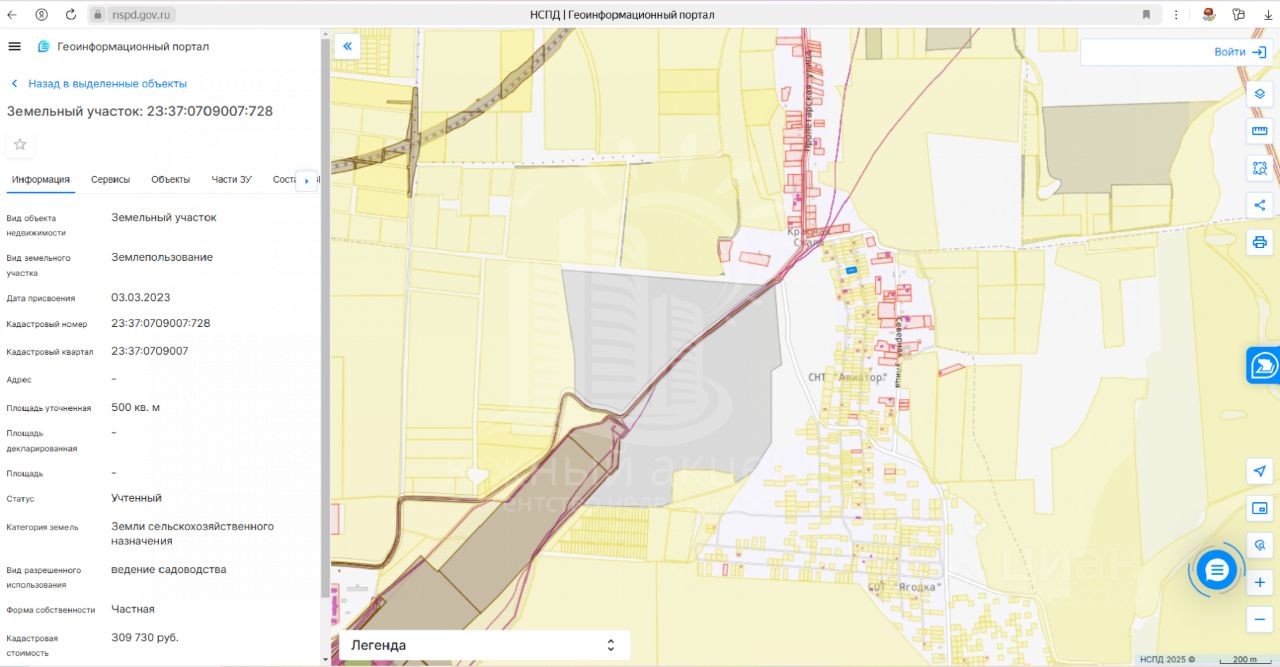The image size is (1280, 667).
Task: Click the cadastral number 23:37:0709007:728 value
Action: [x=161, y=323]
